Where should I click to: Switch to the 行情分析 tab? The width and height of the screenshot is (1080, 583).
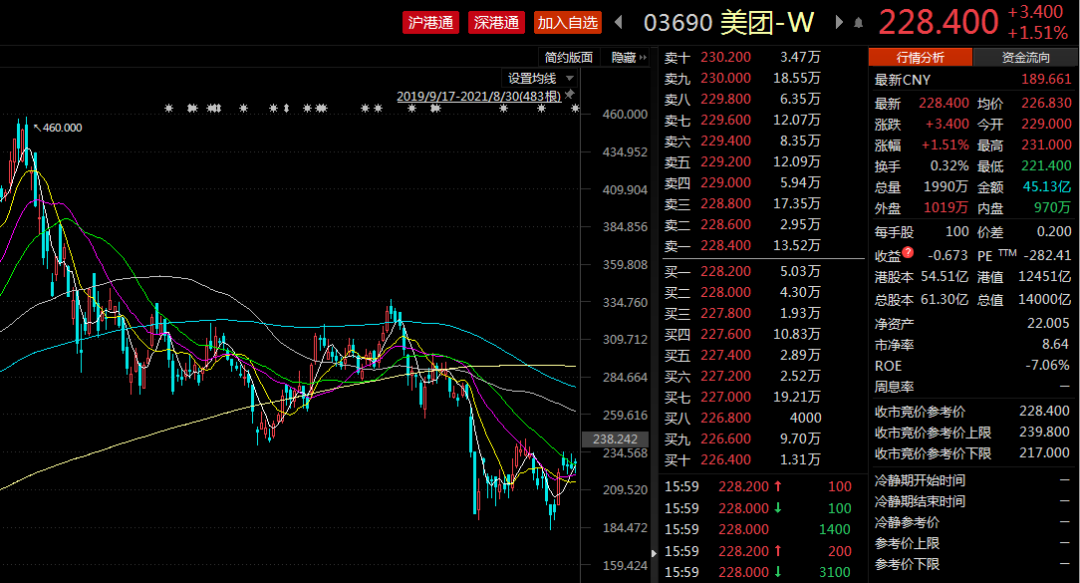(920, 58)
